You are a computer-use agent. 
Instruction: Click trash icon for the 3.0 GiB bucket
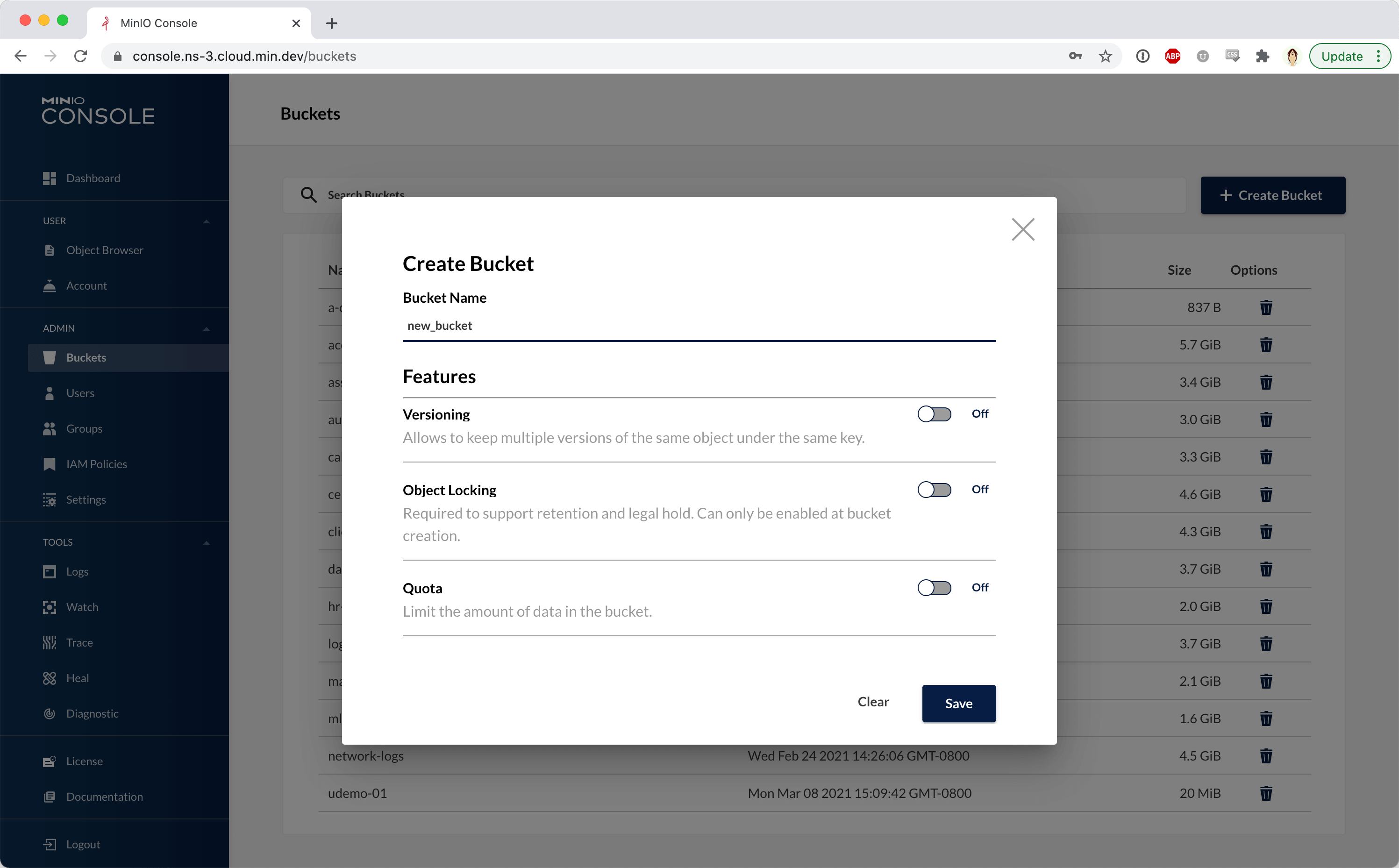click(x=1266, y=420)
